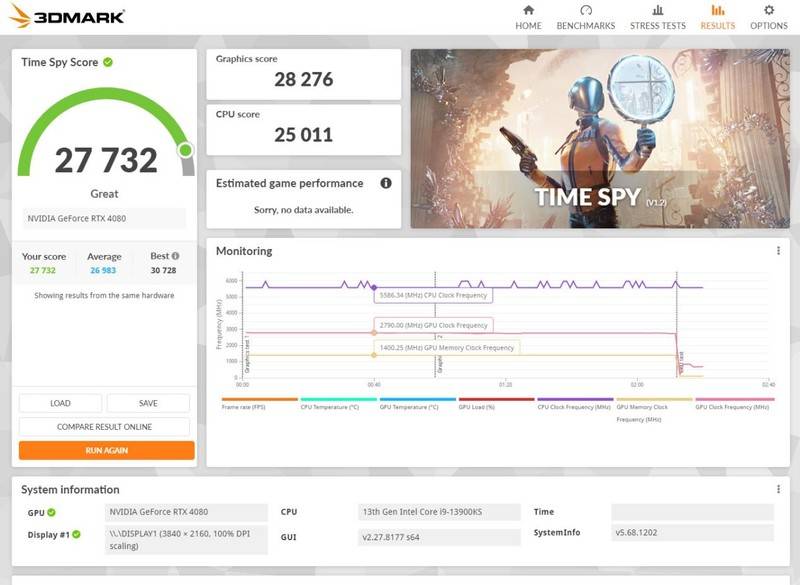This screenshot has height=585, width=800.
Task: Click Compare Result Online
Action: 104,426
